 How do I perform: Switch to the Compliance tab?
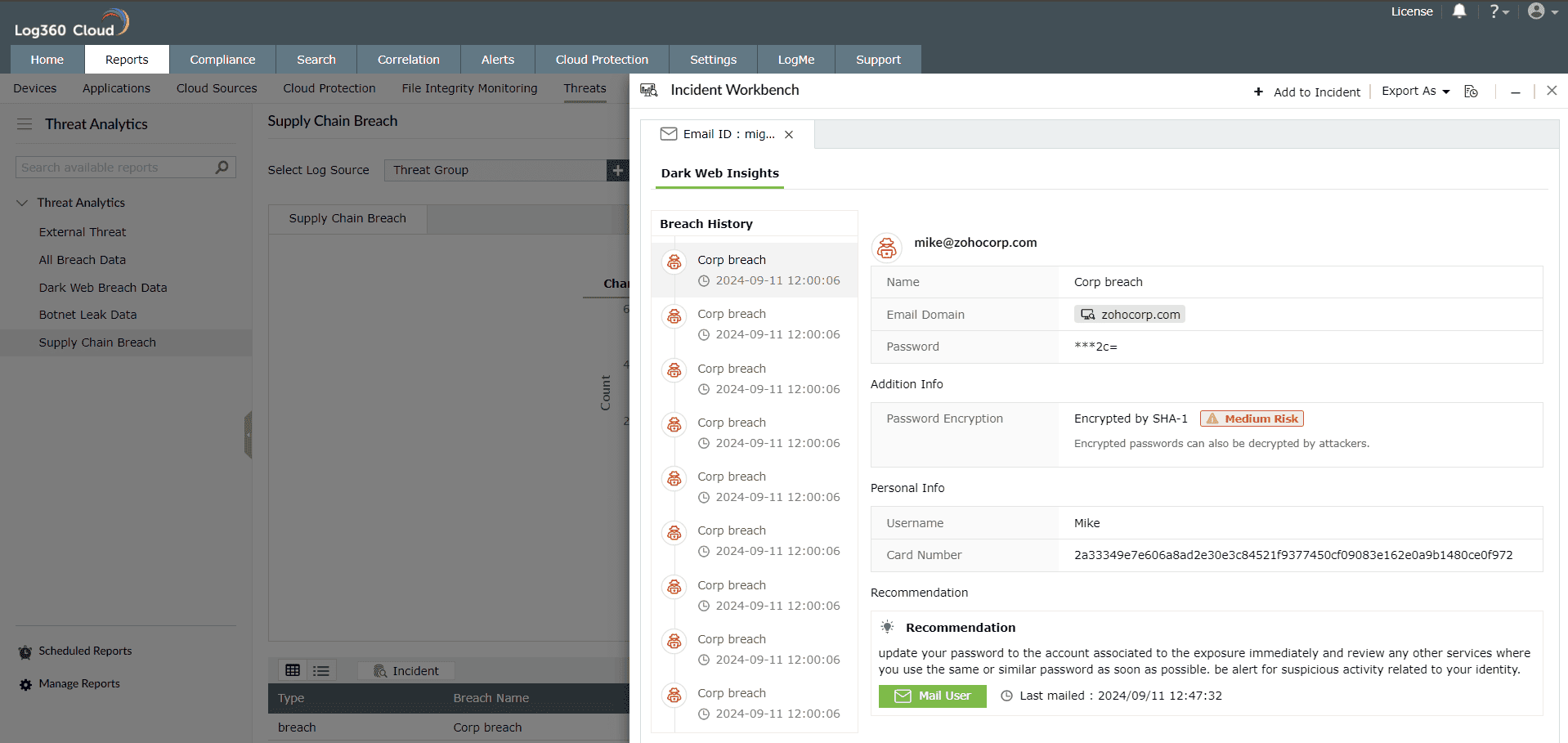222,59
